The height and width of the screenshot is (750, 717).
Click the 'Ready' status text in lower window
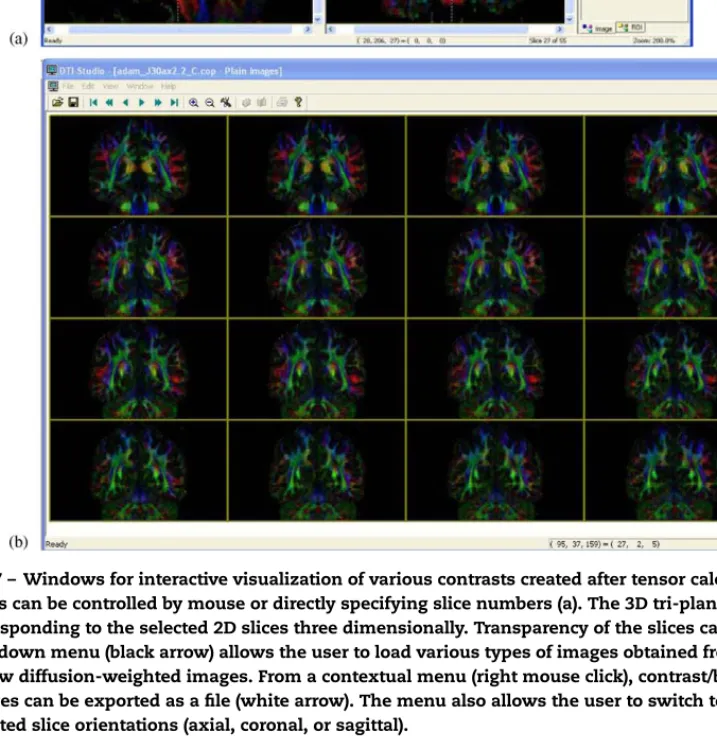pyautogui.click(x=56, y=544)
